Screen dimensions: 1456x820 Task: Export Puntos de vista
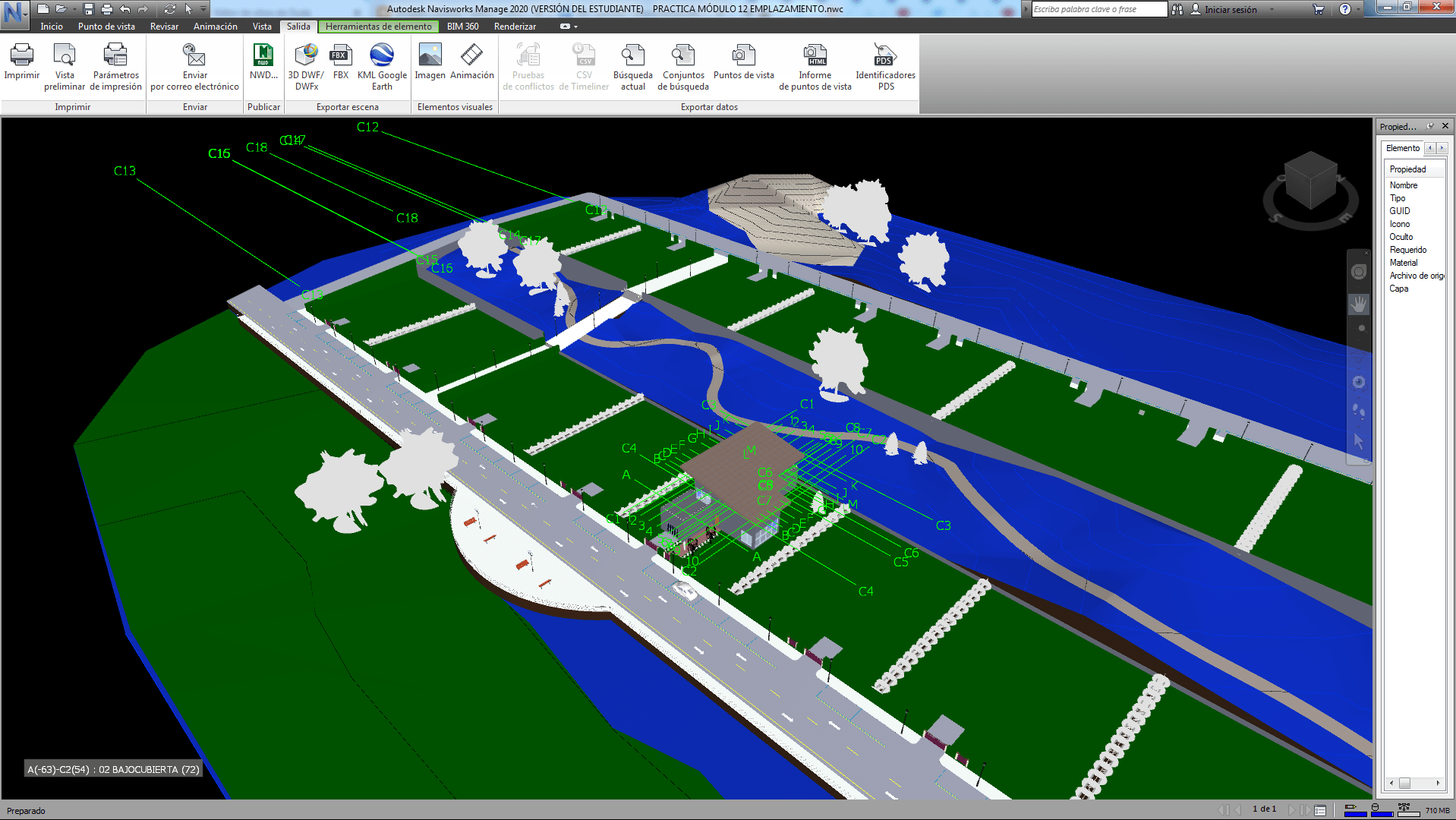tap(743, 61)
